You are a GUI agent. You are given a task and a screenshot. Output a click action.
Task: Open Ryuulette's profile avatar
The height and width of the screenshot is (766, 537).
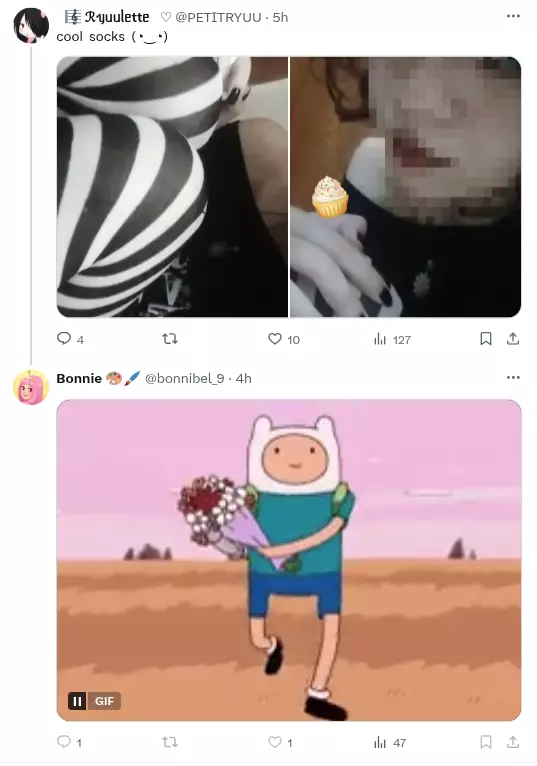[x=31, y=25]
